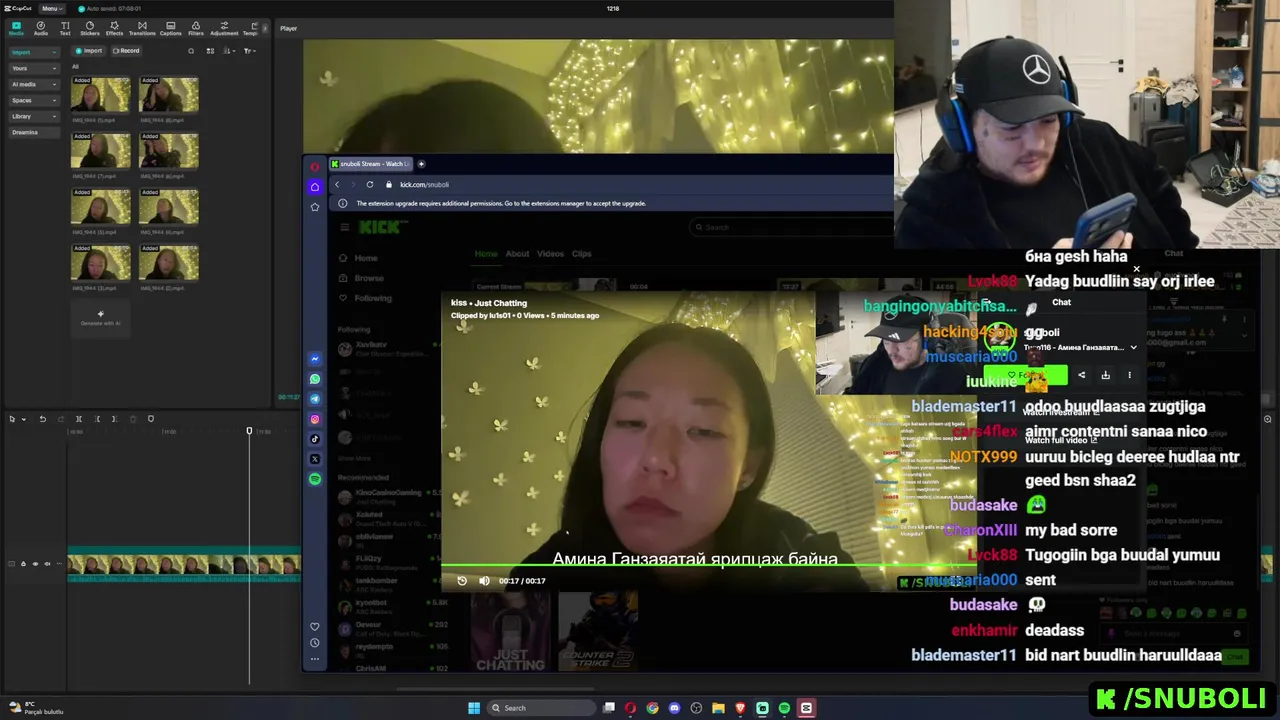1280x720 pixels.
Task: Click the Windows Start button
Action: click(474, 708)
